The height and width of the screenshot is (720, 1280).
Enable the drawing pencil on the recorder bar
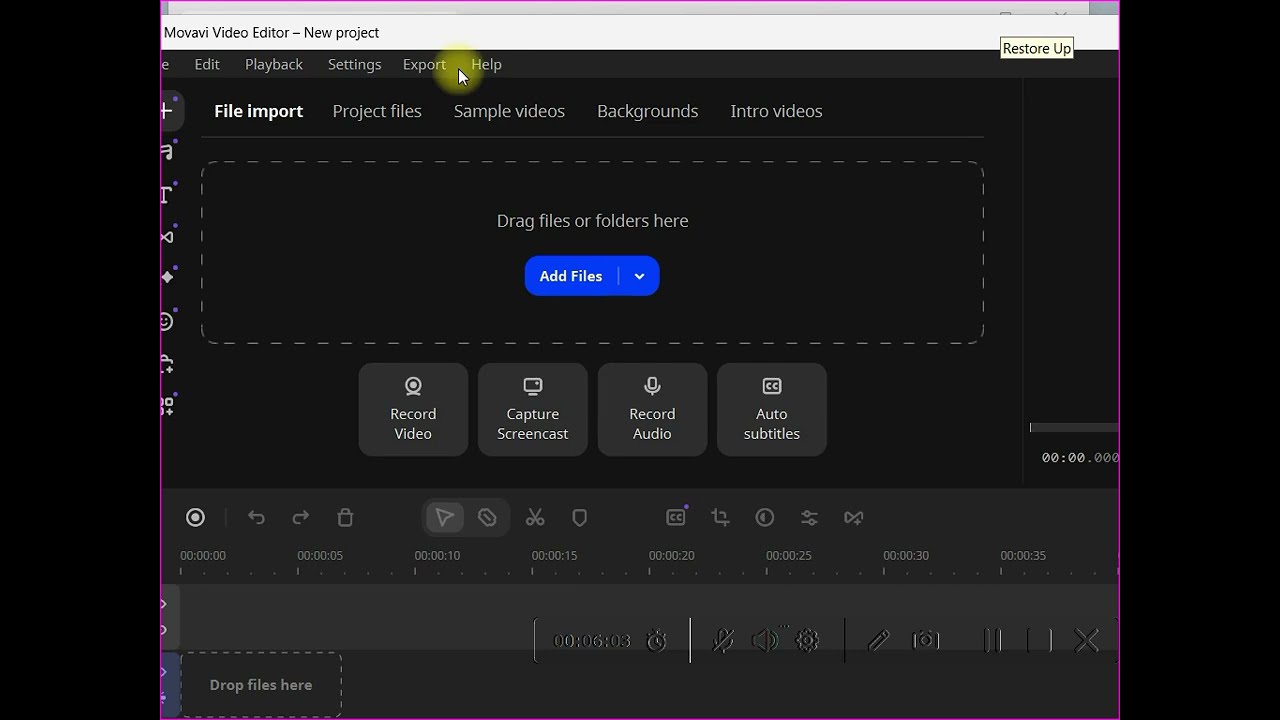pos(878,641)
